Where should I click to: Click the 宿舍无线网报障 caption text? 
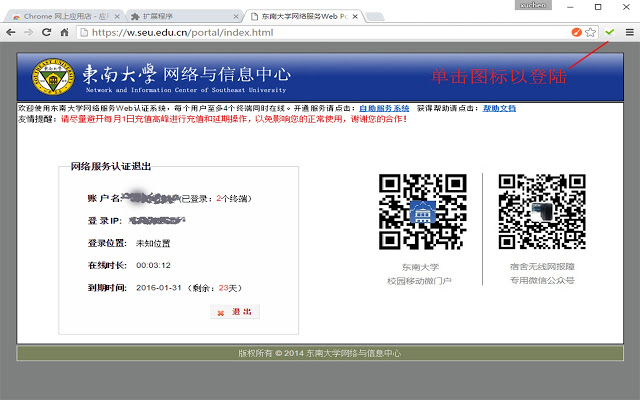click(x=542, y=267)
